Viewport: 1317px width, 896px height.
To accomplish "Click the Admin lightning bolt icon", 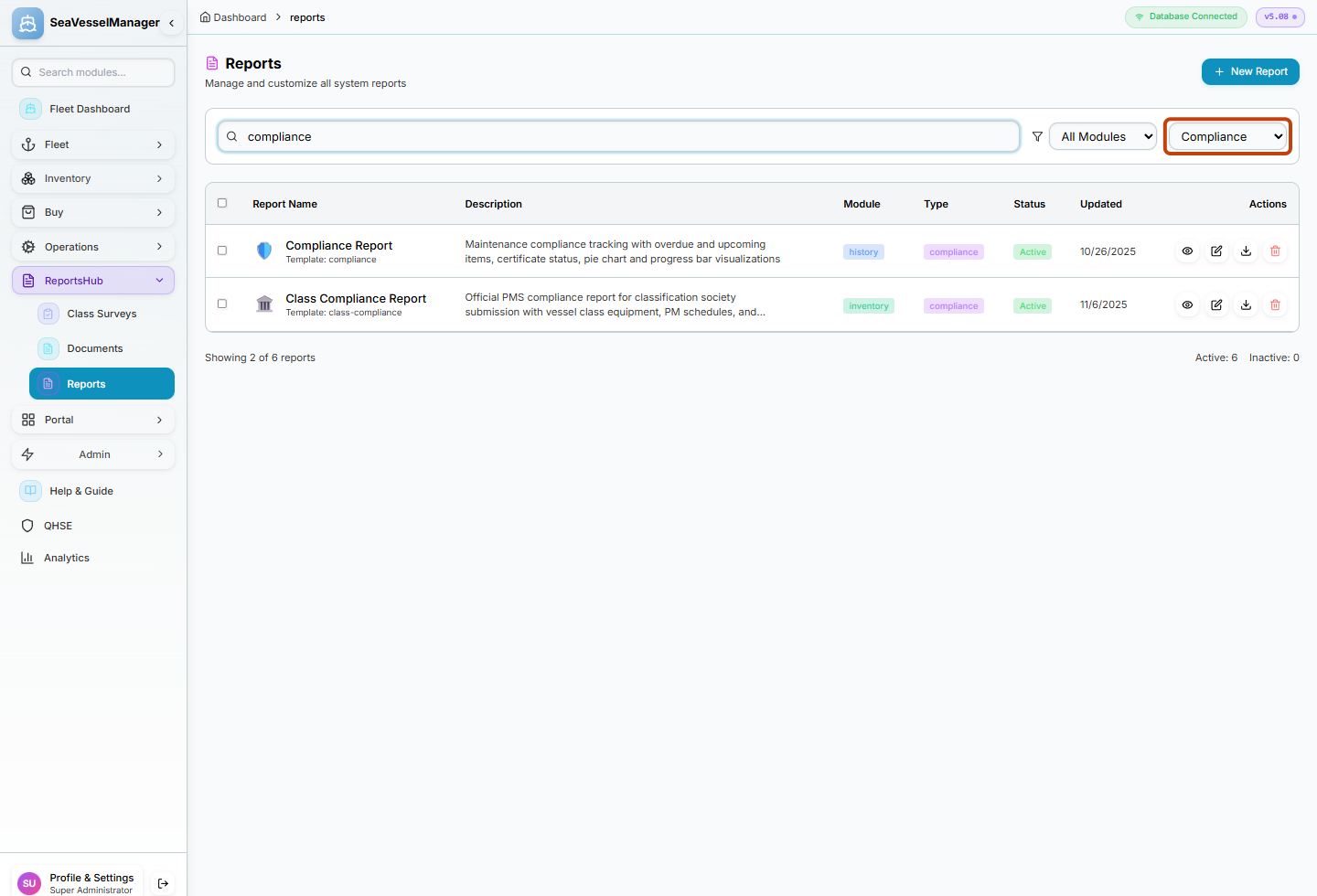I will (27, 454).
